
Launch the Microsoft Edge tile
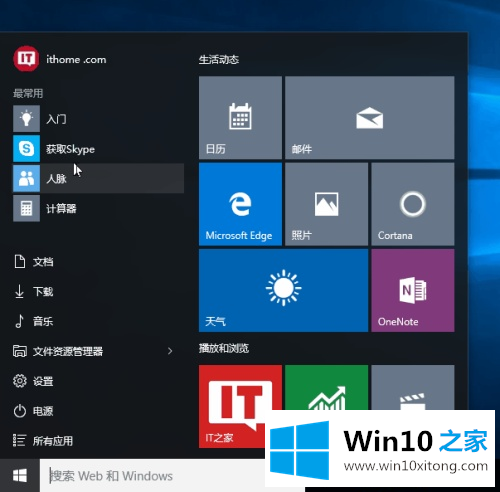(240, 204)
